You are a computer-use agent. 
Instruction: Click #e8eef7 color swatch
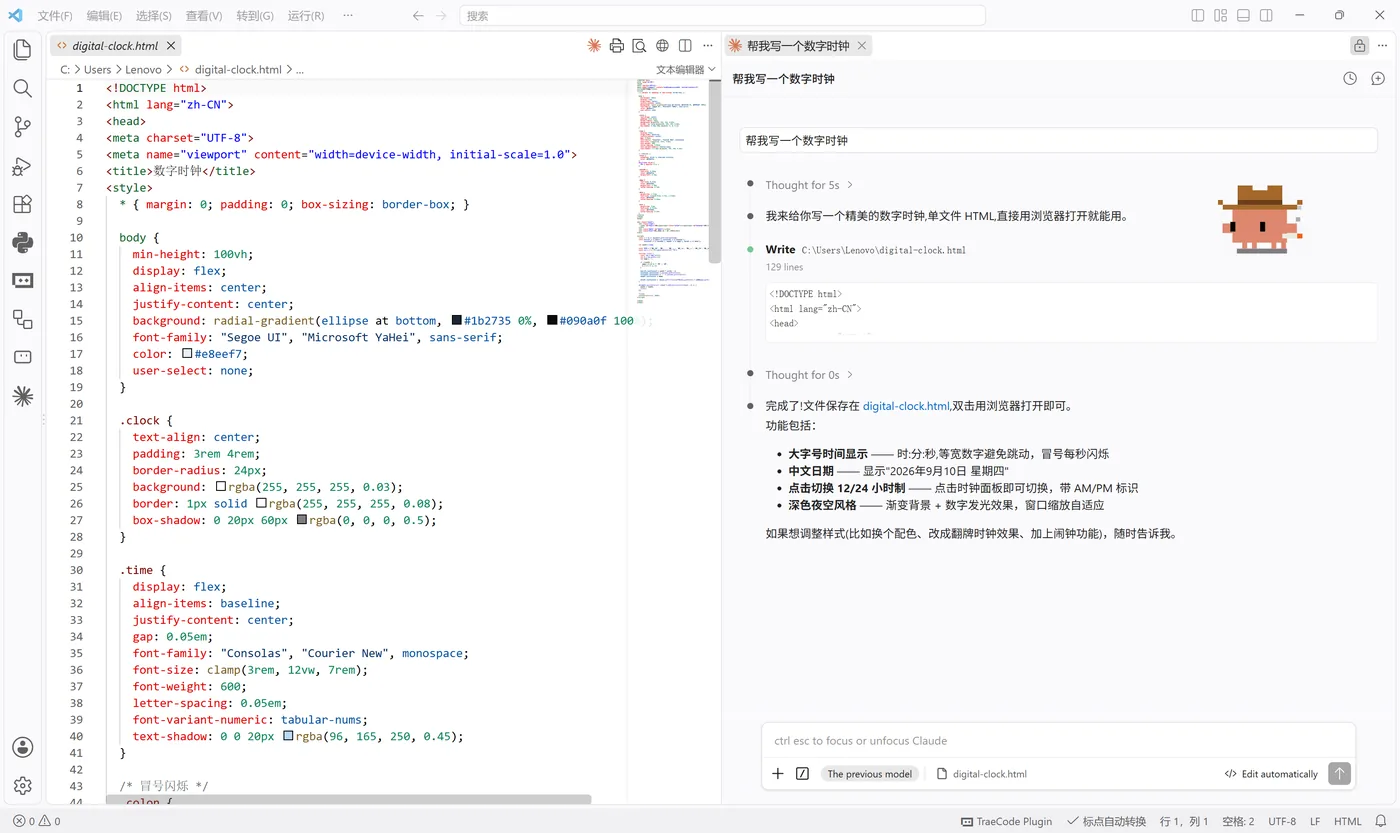pyautogui.click(x=187, y=354)
